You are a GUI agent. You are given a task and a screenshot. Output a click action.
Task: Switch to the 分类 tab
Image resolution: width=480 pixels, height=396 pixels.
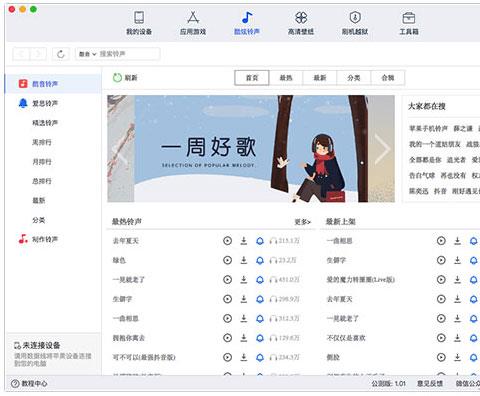[354, 78]
